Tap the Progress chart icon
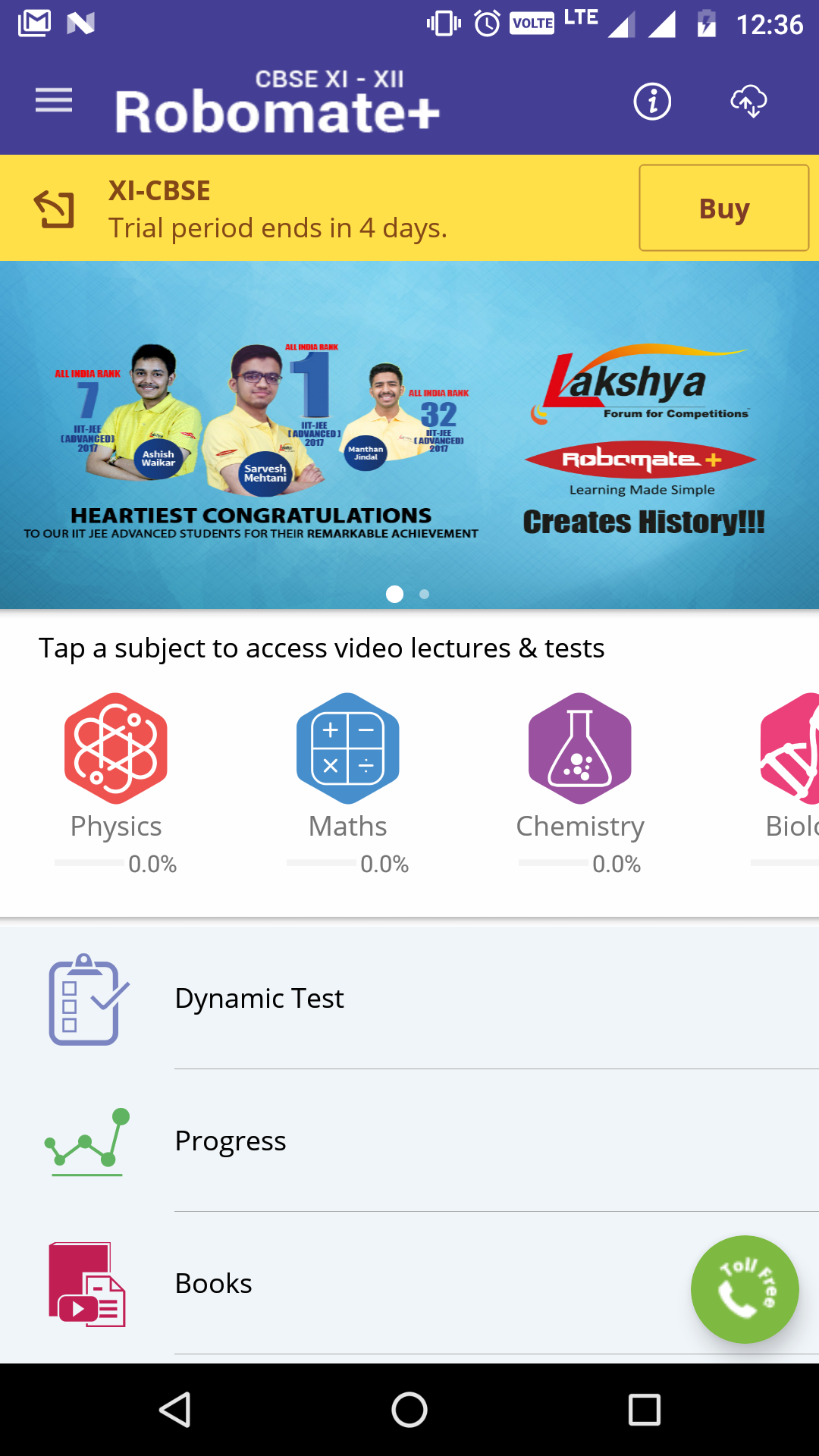Screen dimensions: 819x1456 point(87,1142)
